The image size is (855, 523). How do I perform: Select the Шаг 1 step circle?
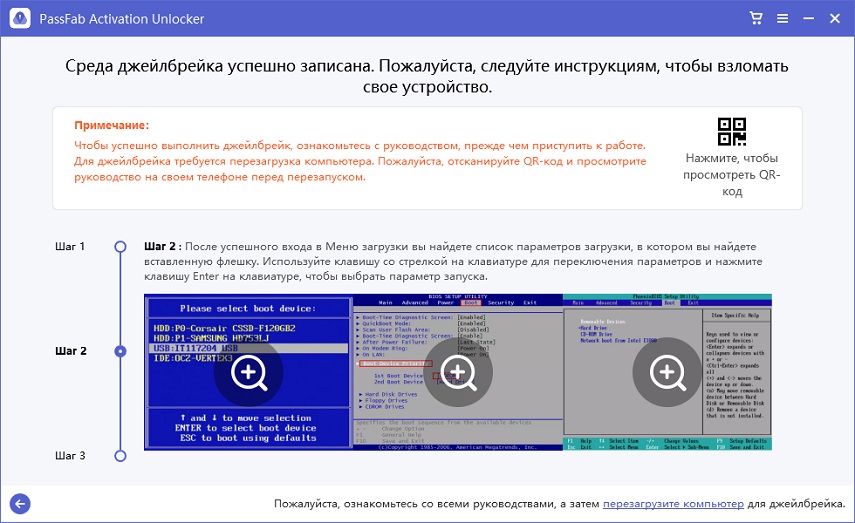[120, 246]
